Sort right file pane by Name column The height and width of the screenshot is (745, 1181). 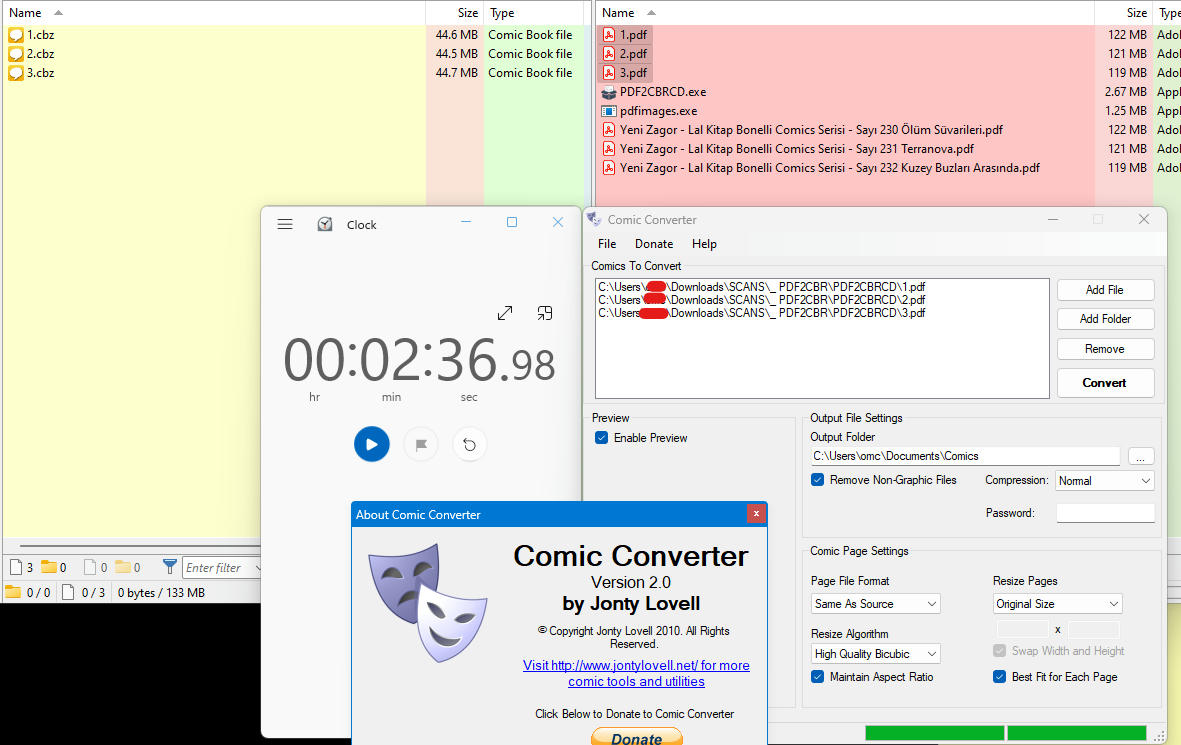(845, 13)
